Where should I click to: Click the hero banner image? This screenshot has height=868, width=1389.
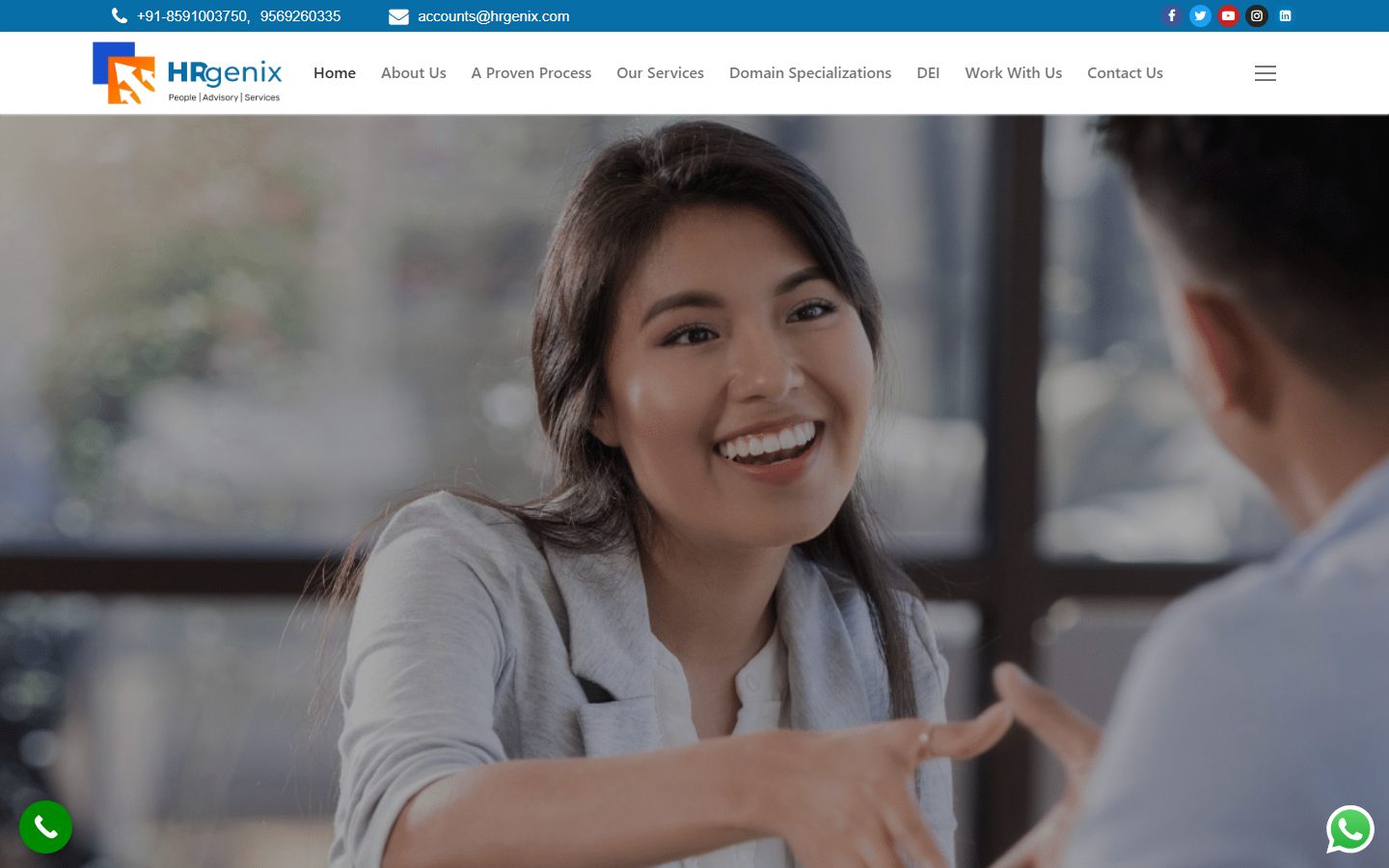(x=694, y=492)
